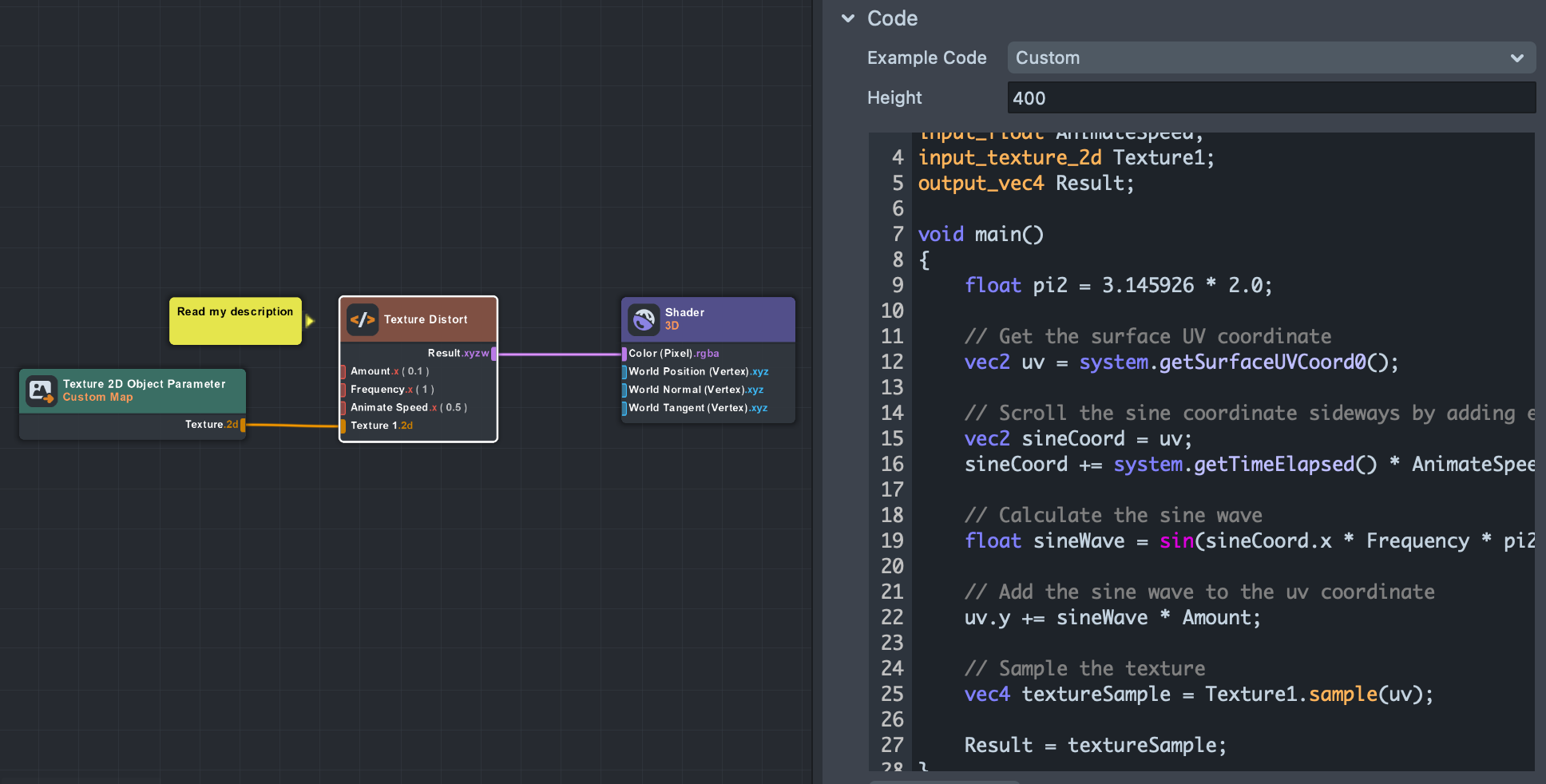The height and width of the screenshot is (784, 1546).
Task: Click the Height input field
Action: 1270,98
